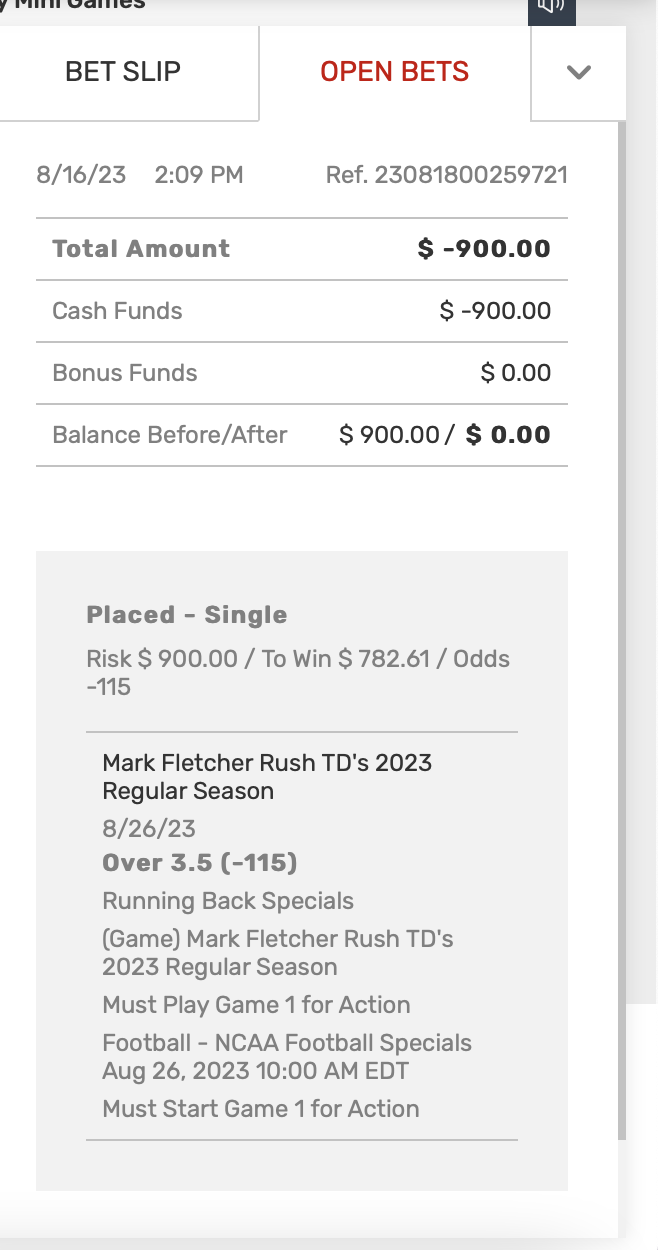Click the Bonus Funds row label
Viewport: 658px width, 1250px height.
125,373
